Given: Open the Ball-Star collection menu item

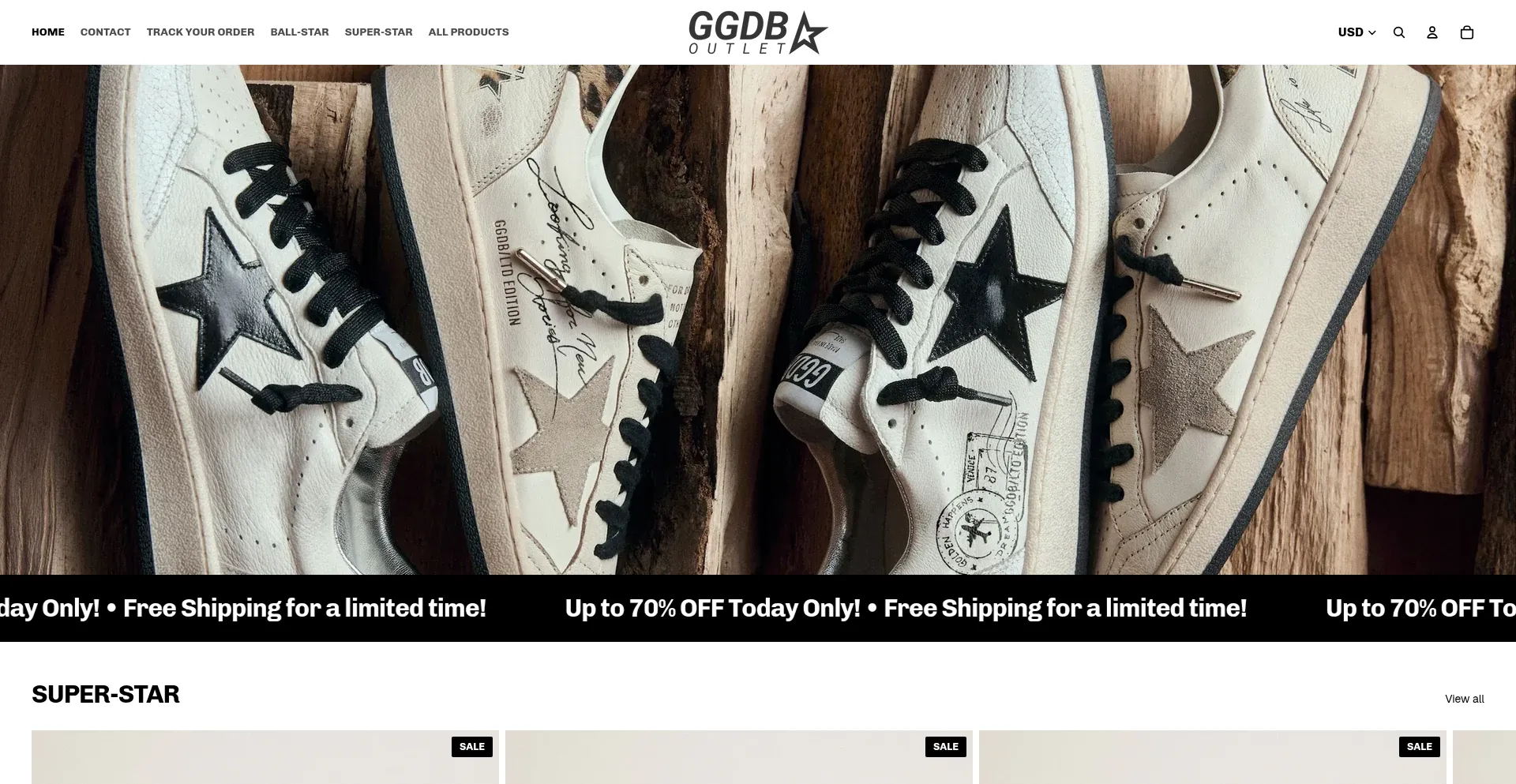Looking at the screenshot, I should pos(299,32).
